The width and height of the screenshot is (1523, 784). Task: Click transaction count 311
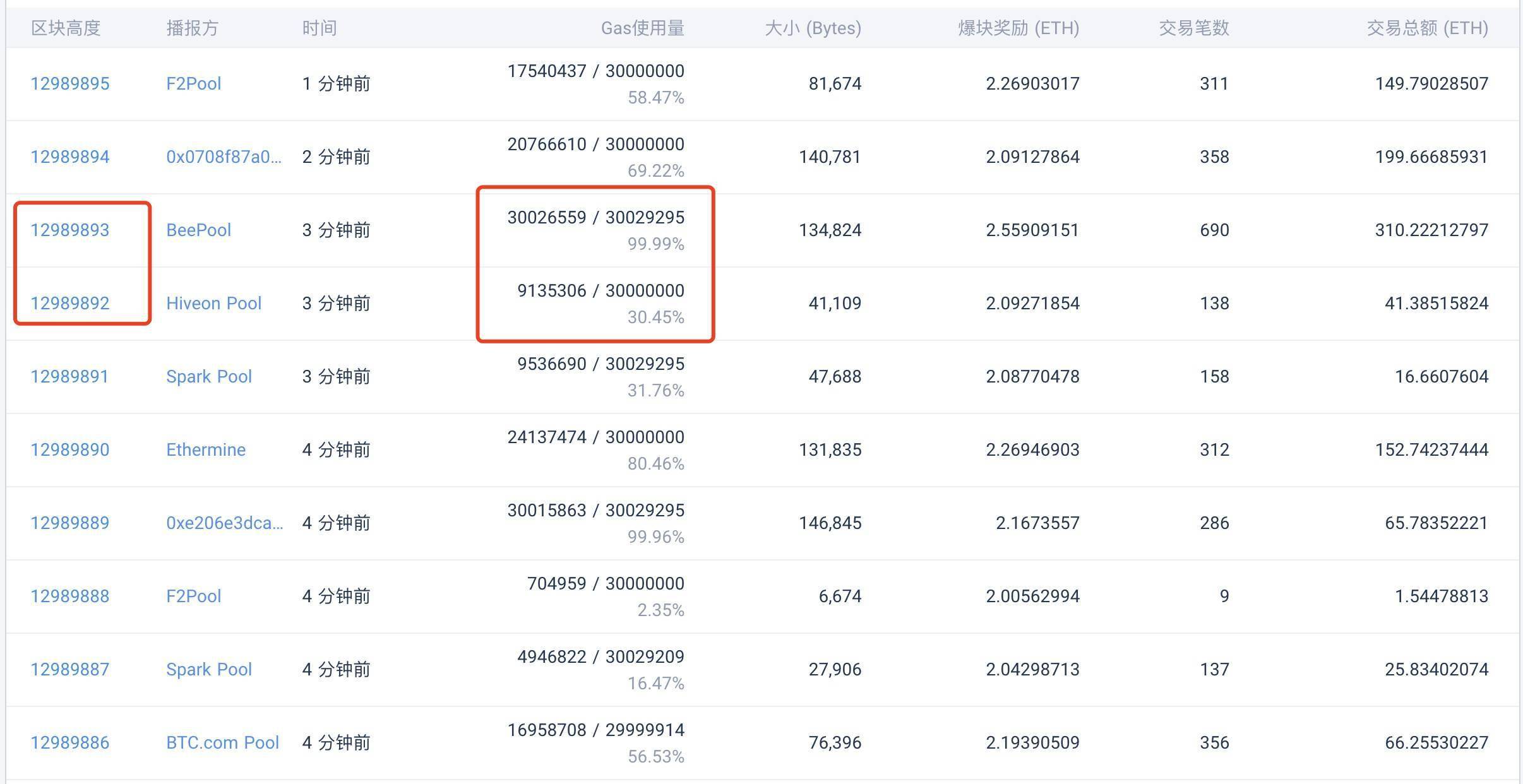[x=1214, y=83]
